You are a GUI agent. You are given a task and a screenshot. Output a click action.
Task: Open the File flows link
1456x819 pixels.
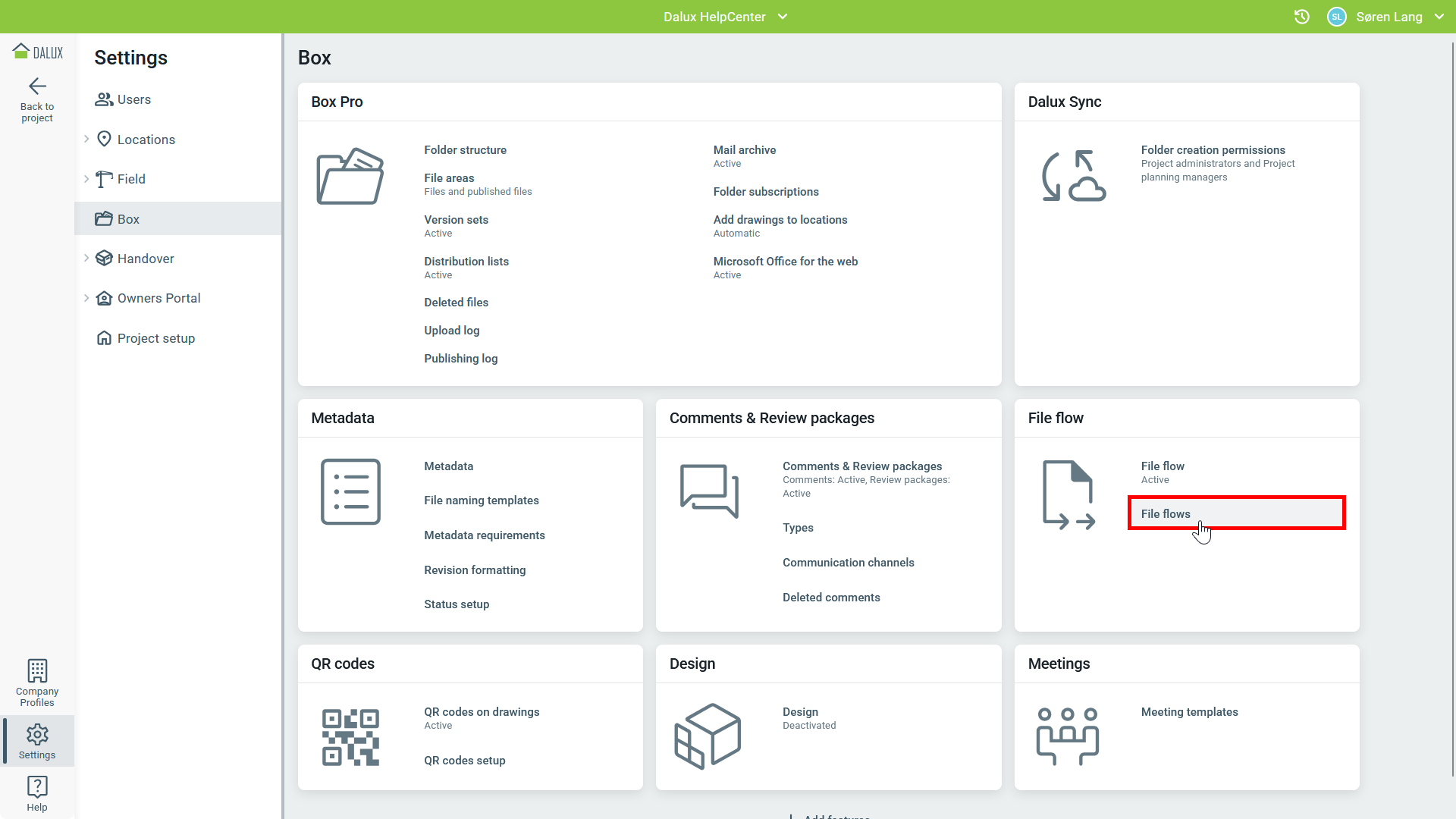pyautogui.click(x=1166, y=514)
